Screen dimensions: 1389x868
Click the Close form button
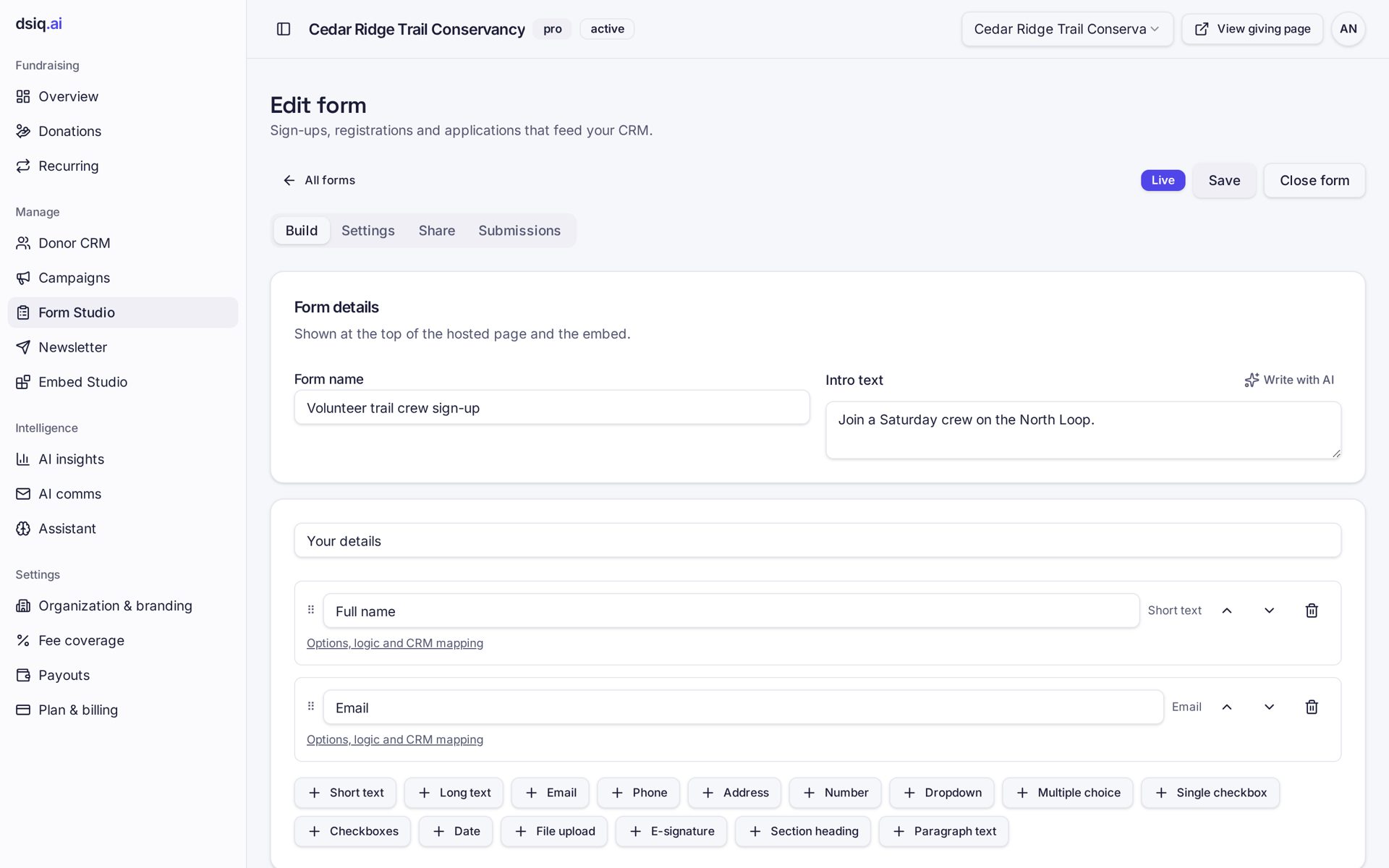click(1314, 180)
